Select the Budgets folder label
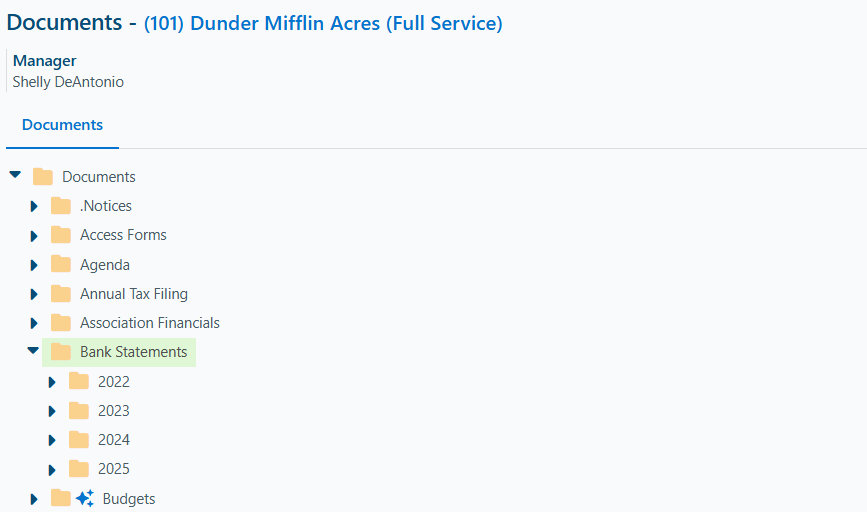Image resolution: width=867 pixels, height=512 pixels. [129, 499]
